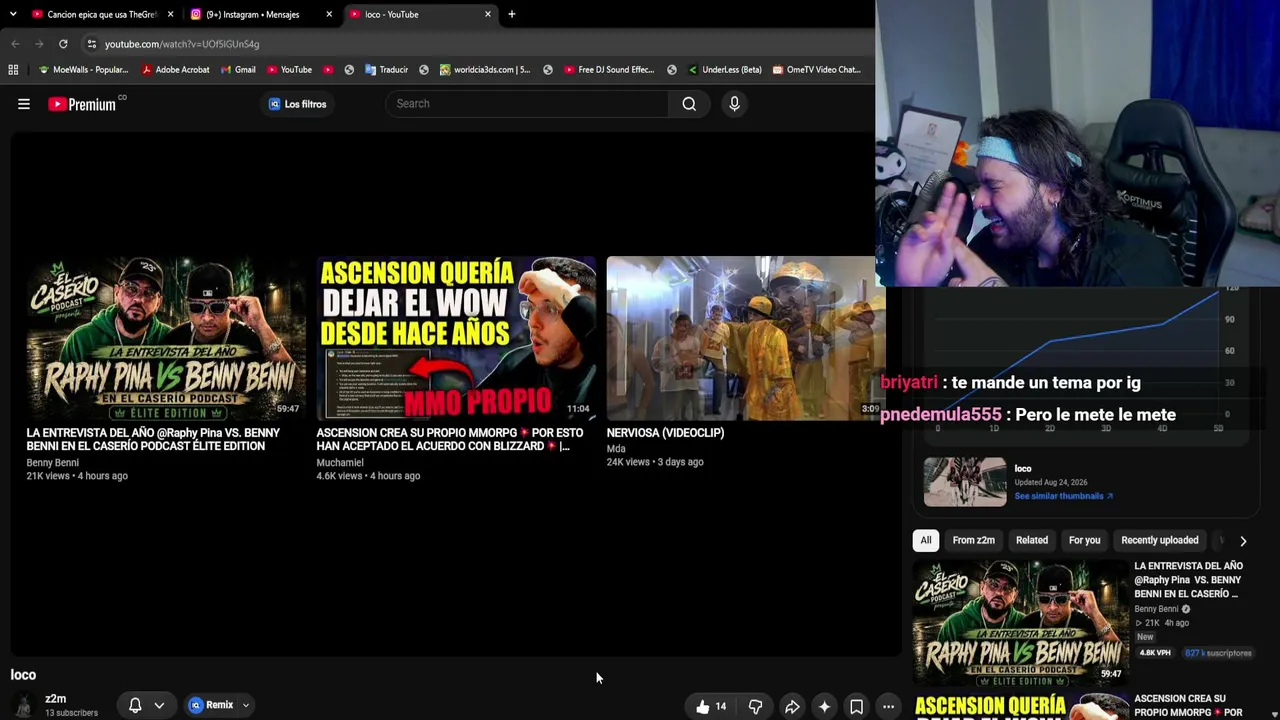Open the Benny Benni channel in sidebar
The height and width of the screenshot is (720, 1280).
click(x=1156, y=609)
